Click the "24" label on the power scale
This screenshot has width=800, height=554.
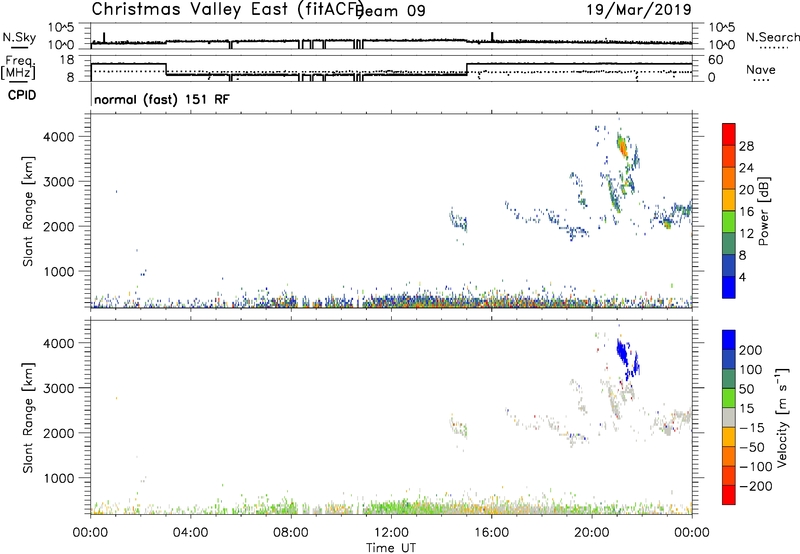pyautogui.click(x=746, y=168)
